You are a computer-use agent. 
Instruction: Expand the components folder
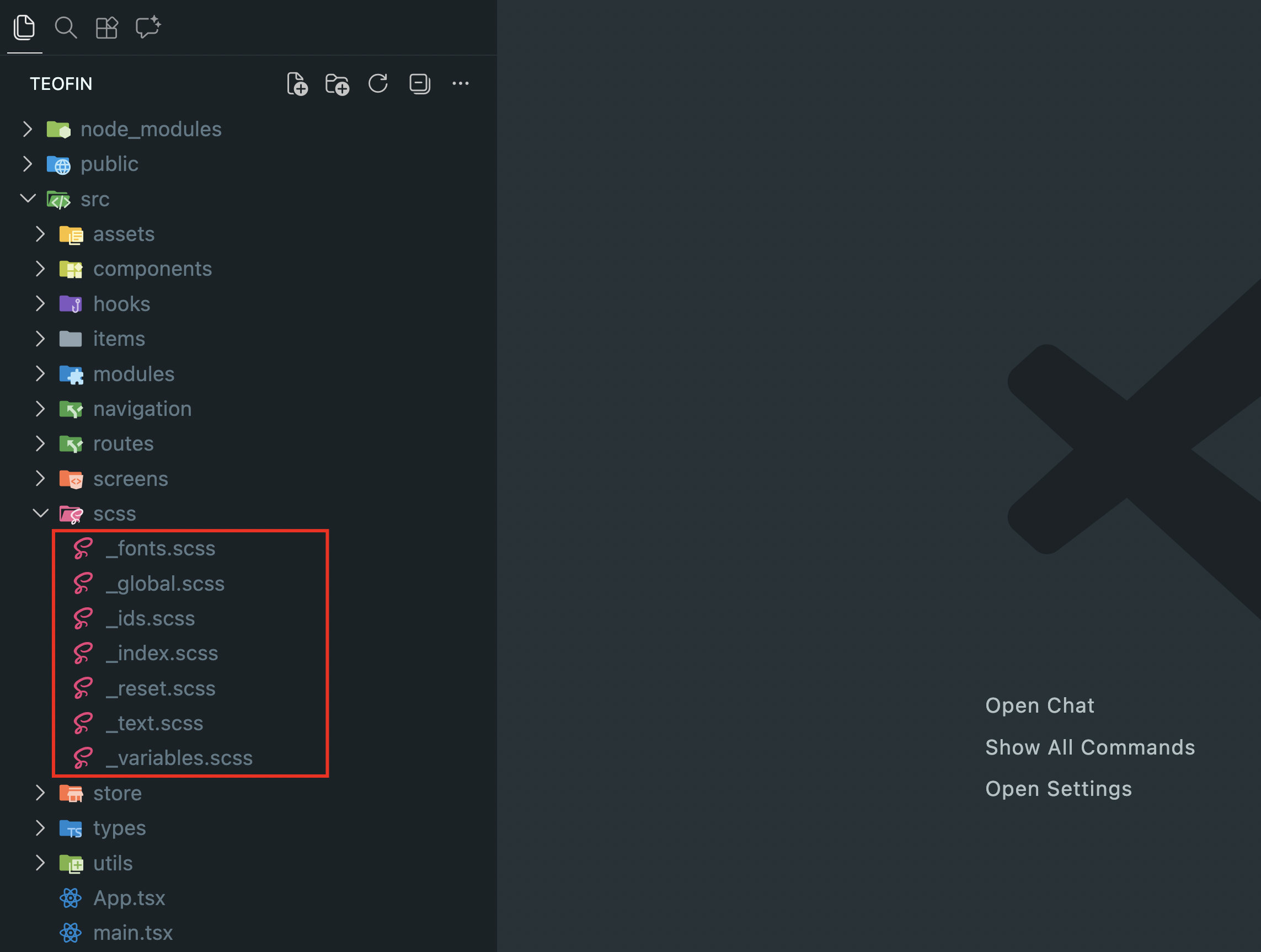tap(40, 269)
